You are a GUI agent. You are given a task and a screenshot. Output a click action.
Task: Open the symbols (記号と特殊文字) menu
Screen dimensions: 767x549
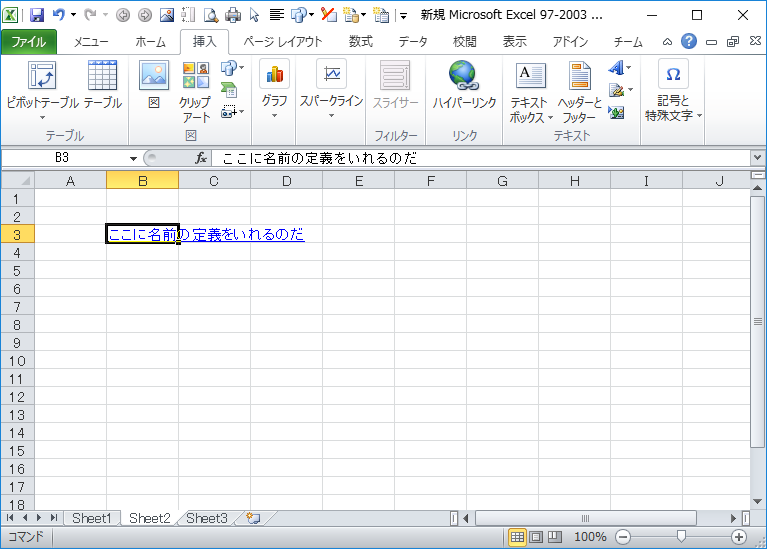(x=673, y=91)
